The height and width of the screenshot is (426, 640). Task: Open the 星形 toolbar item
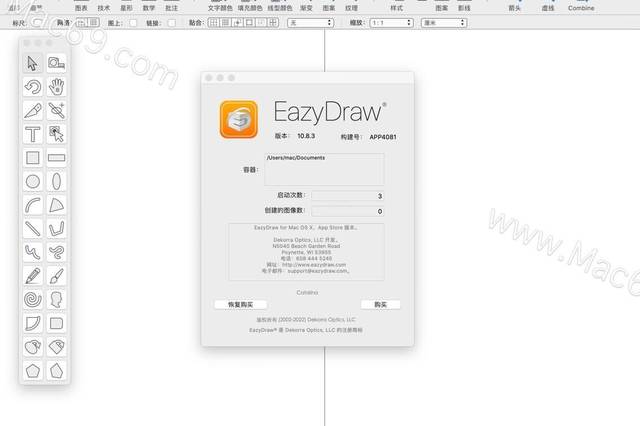pyautogui.click(x=127, y=6)
